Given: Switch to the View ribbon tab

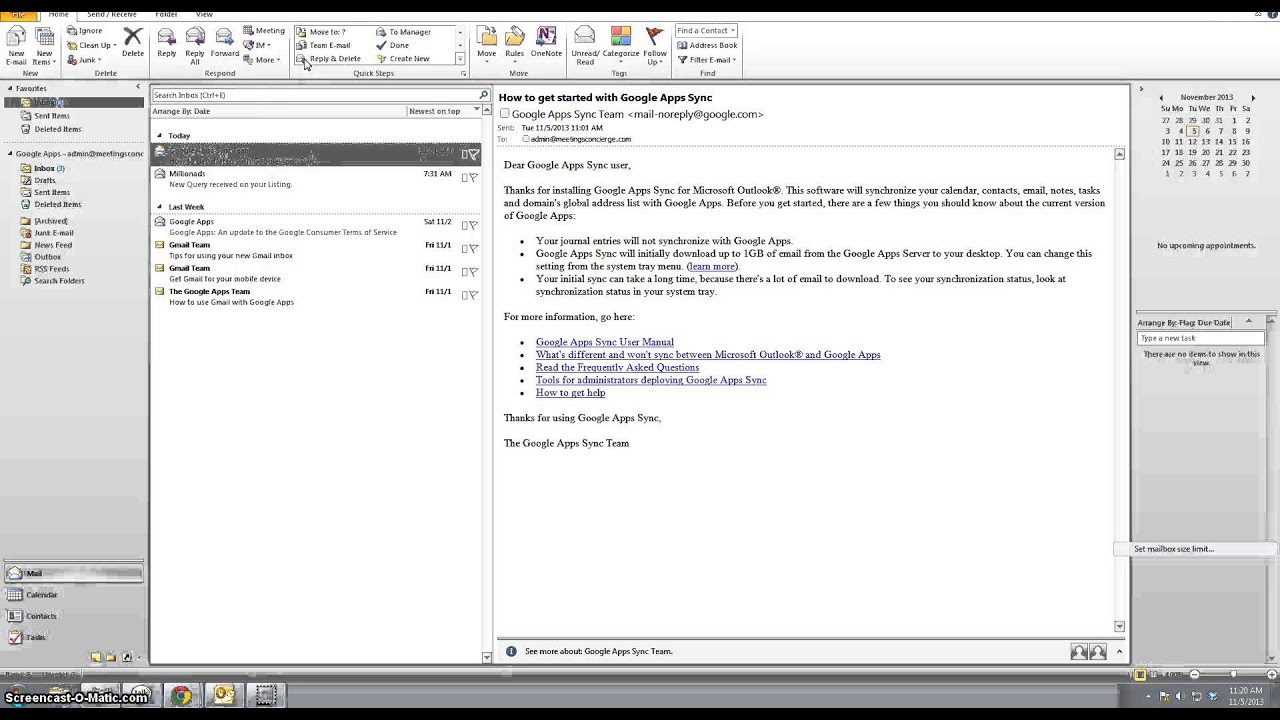Looking at the screenshot, I should click(204, 14).
